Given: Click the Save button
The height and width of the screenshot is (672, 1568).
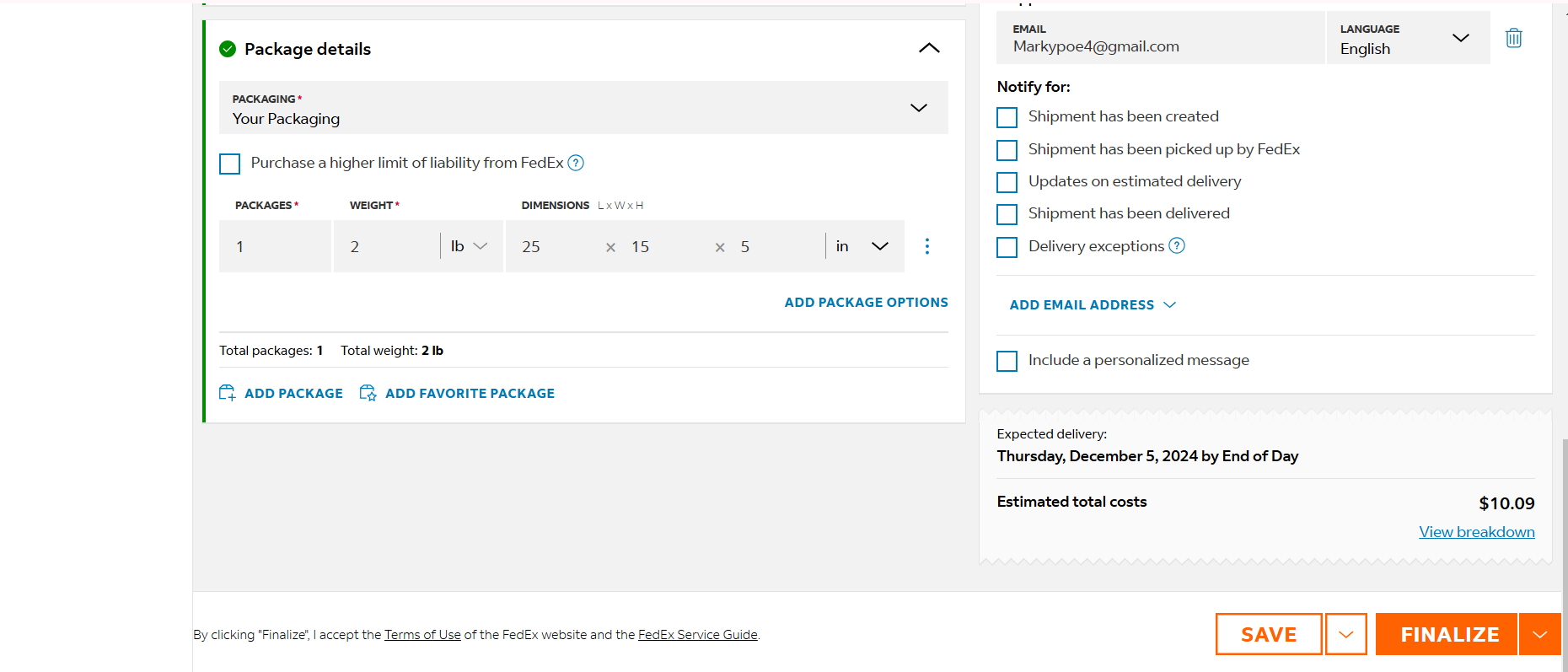Looking at the screenshot, I should pyautogui.click(x=1269, y=634).
